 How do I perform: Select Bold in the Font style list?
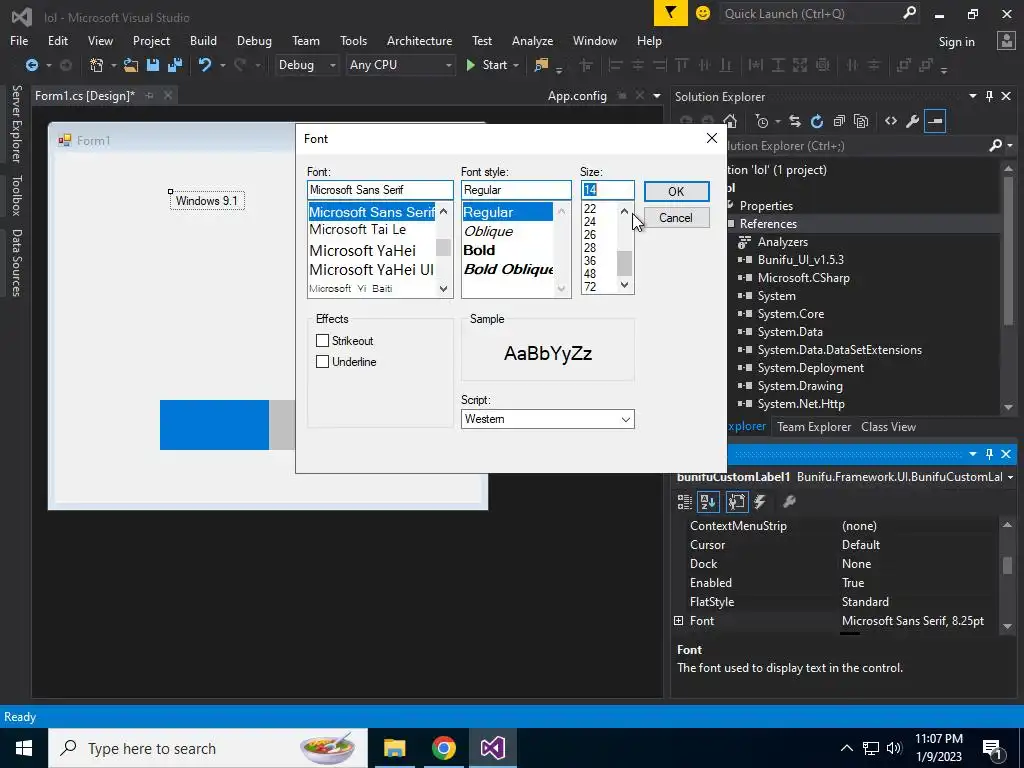[x=479, y=250]
